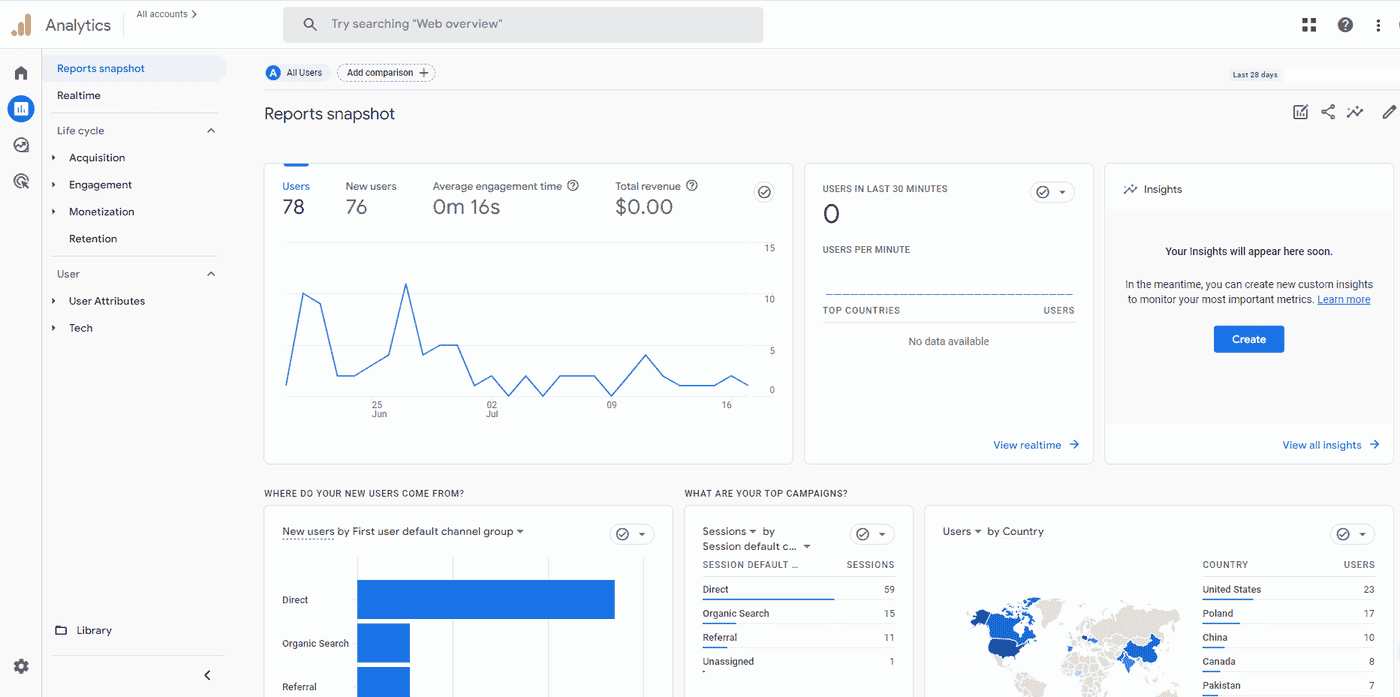Screen dimensions: 1400x697
Task: Click the Google Analytics logo
Action: (x=21, y=26)
